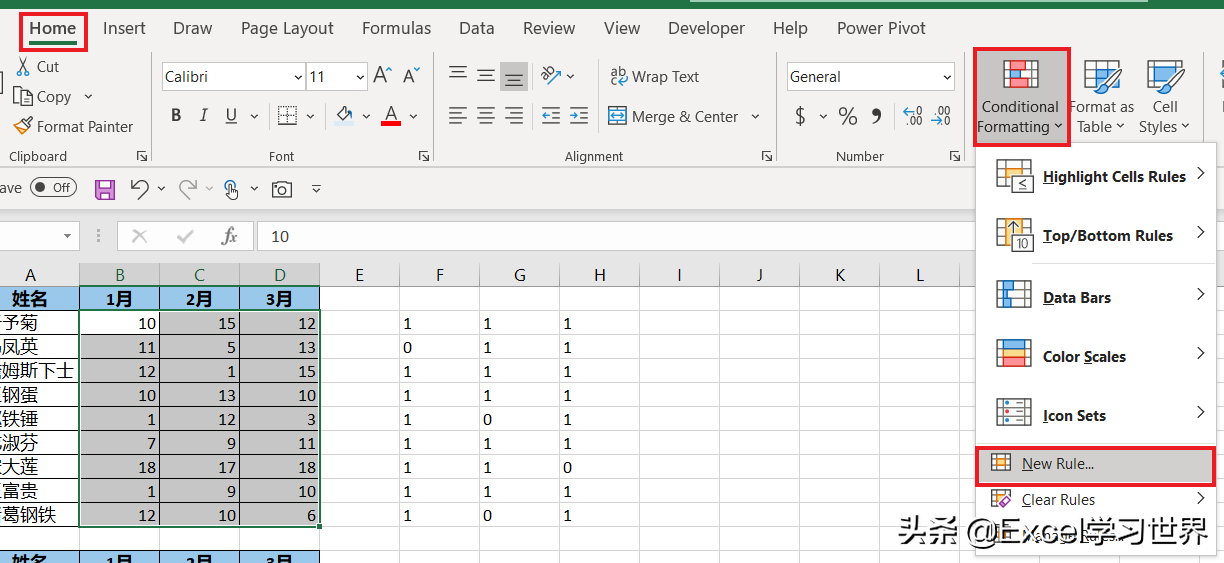Open the Copy dropdown arrow

point(88,96)
